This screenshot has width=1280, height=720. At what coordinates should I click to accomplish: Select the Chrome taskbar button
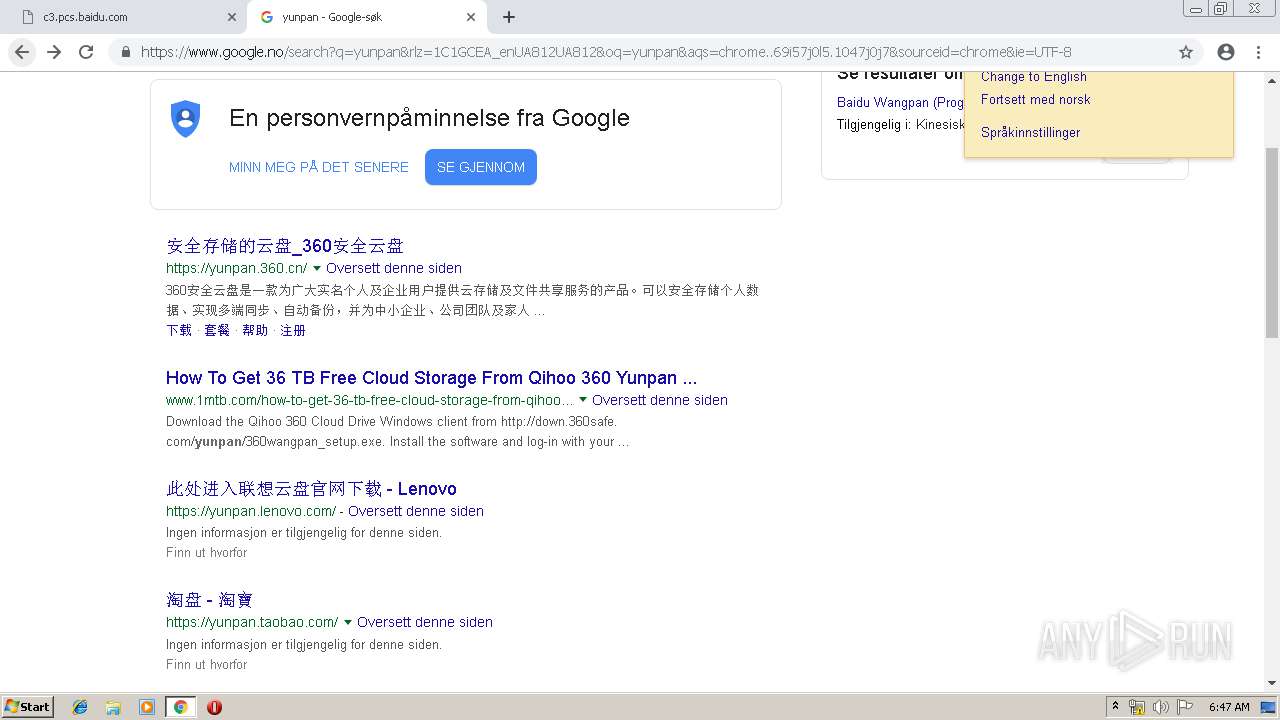point(180,707)
